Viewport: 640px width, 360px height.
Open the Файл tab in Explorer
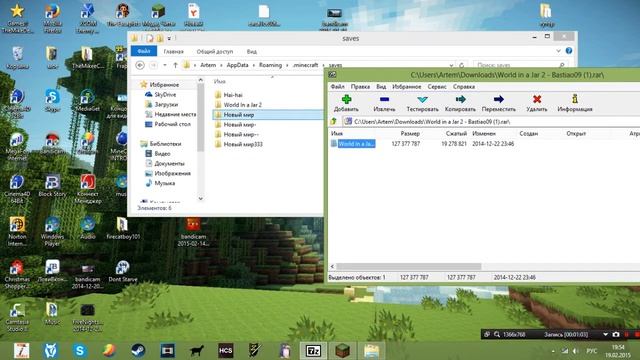coord(144,51)
